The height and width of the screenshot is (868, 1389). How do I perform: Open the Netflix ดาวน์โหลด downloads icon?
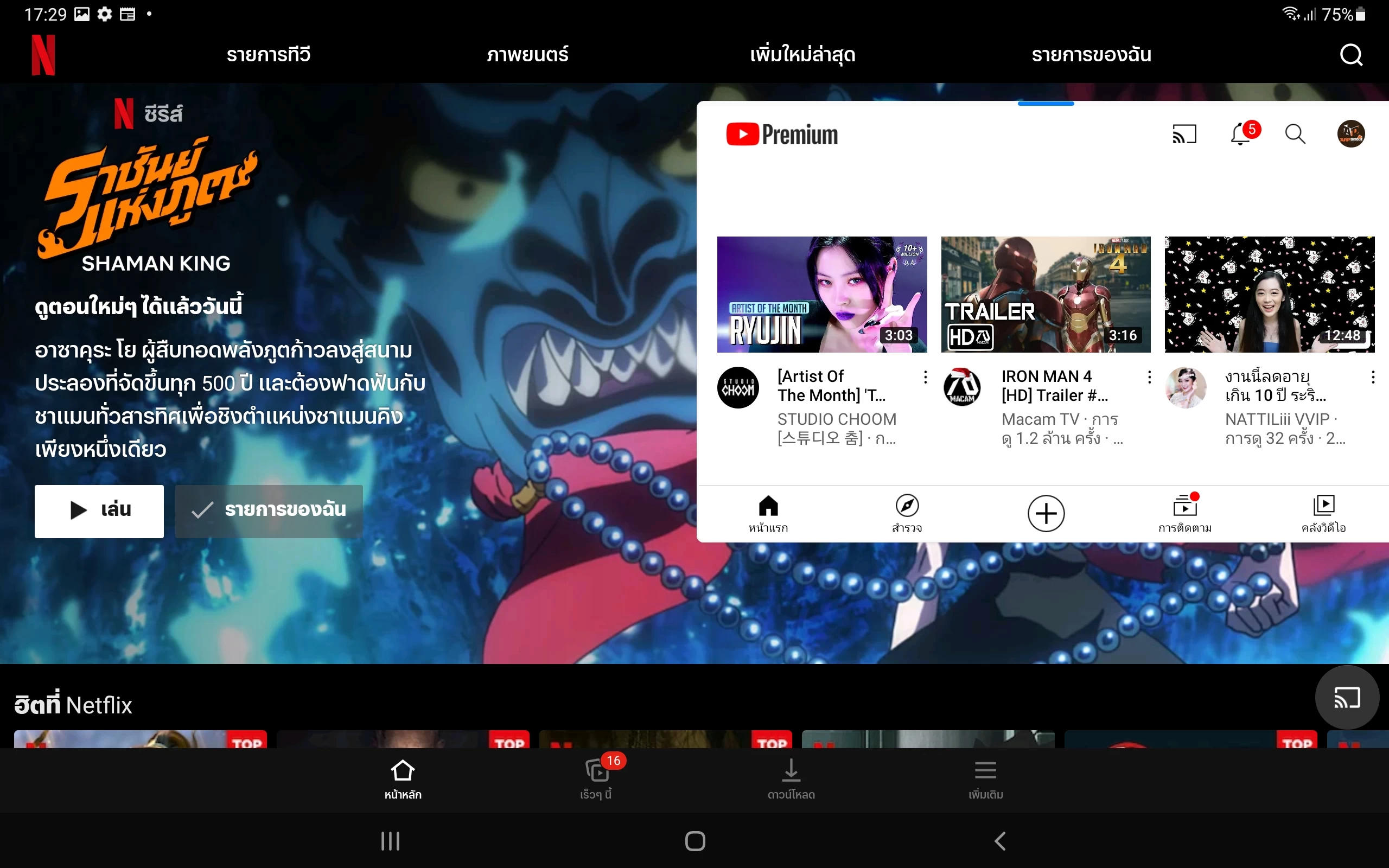pyautogui.click(x=791, y=779)
